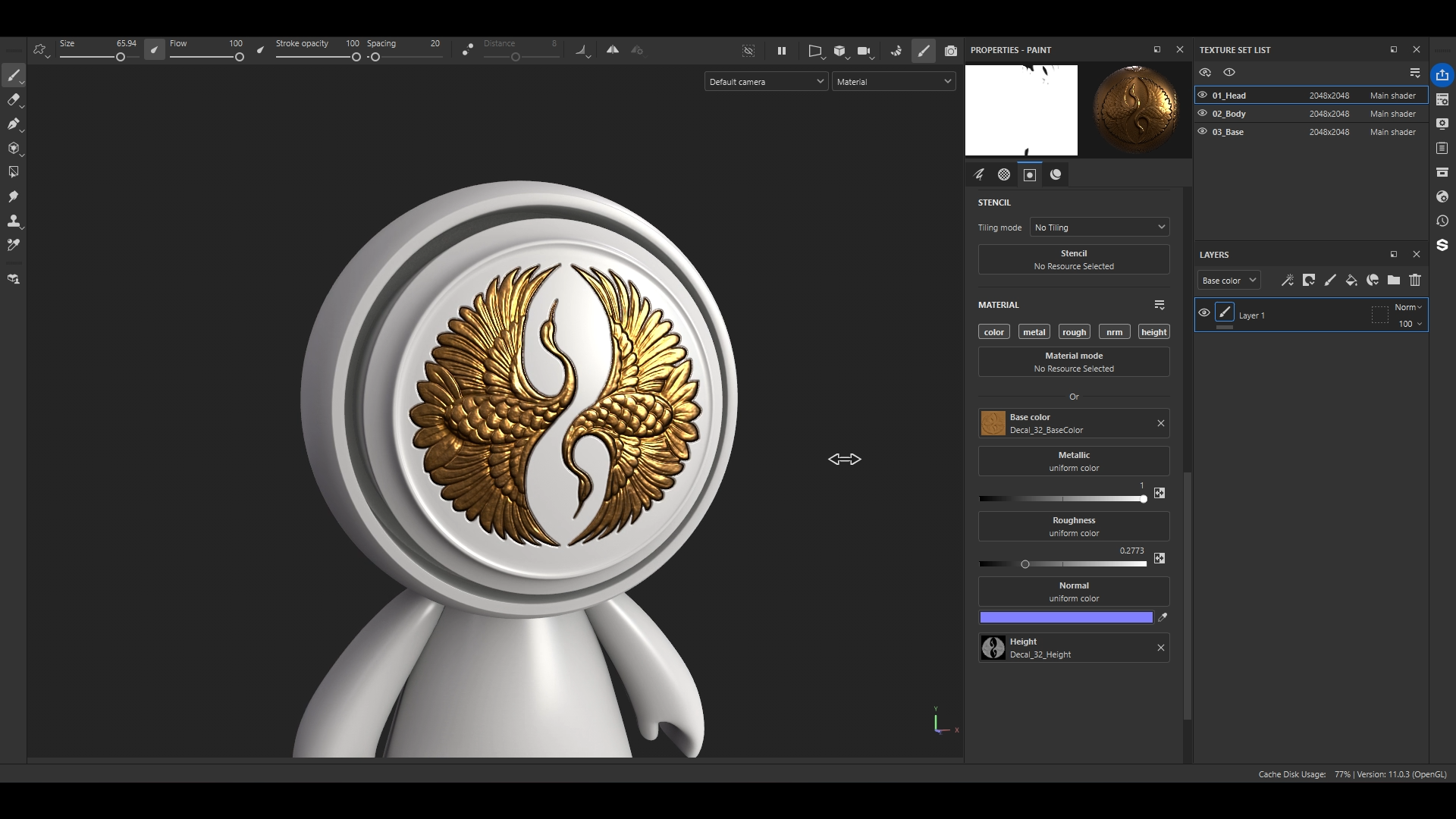This screenshot has height=819, width=1456.
Task: Toggle visibility of Layer 1
Action: 1204,312
